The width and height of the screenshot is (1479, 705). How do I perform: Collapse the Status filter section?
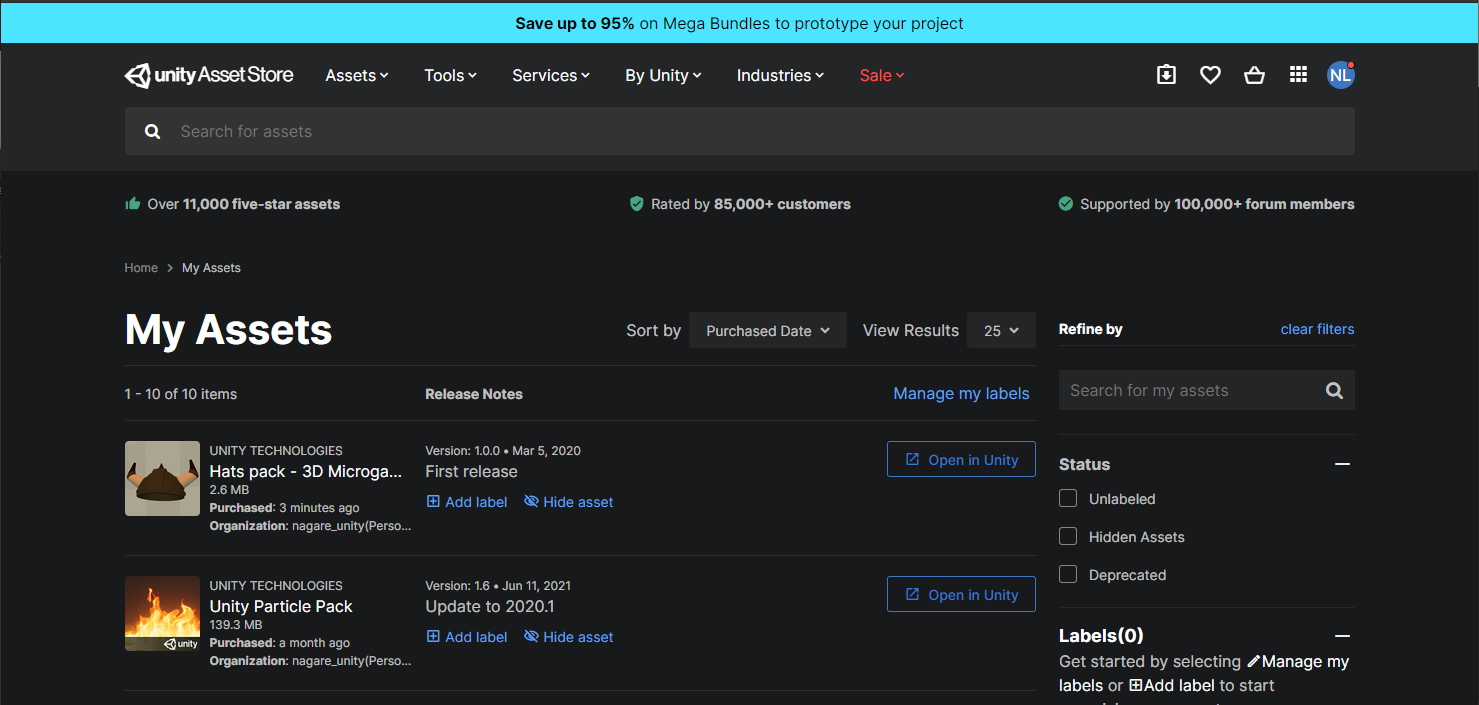(1343, 464)
